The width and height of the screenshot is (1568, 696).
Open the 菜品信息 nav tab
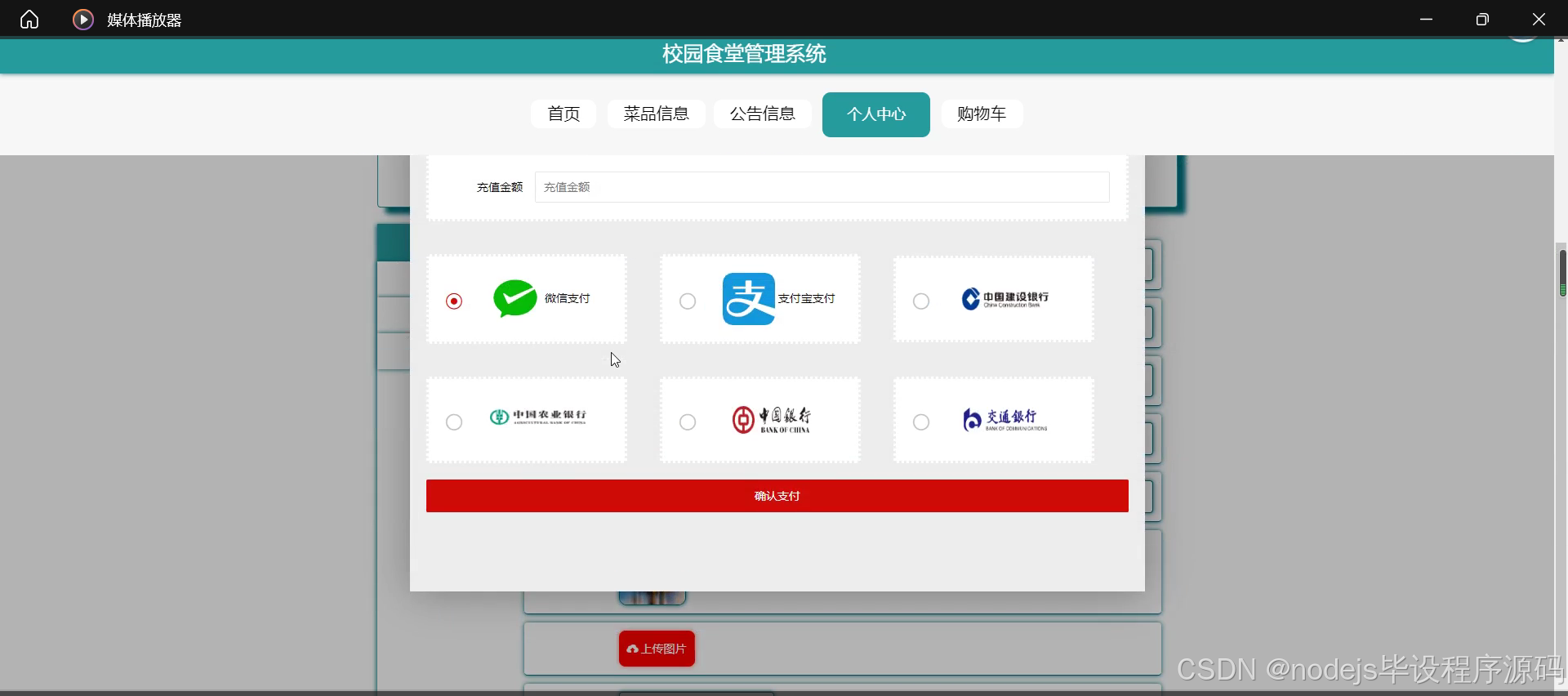pyautogui.click(x=657, y=114)
